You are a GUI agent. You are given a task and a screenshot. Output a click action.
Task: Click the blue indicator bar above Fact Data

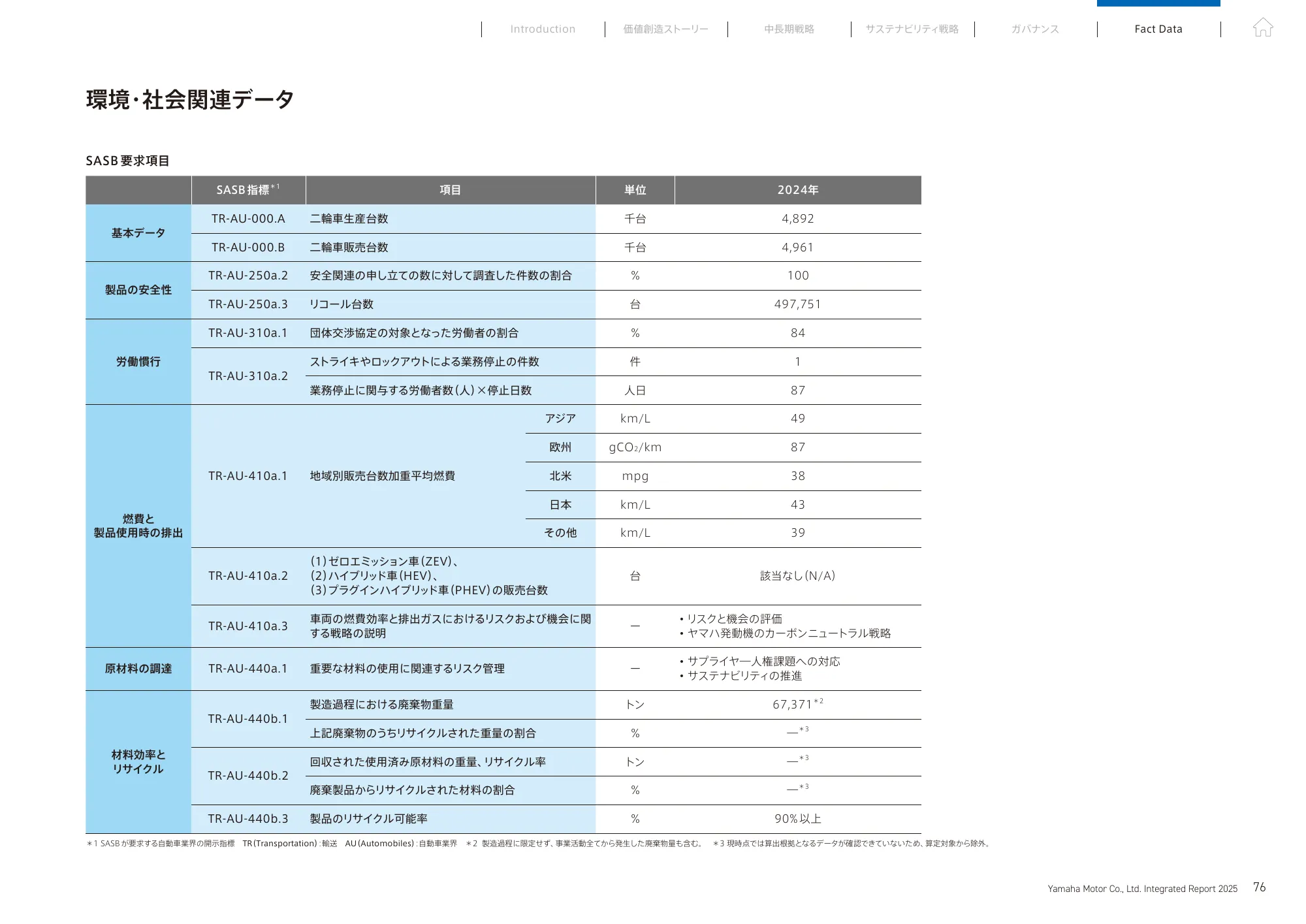[x=1158, y=3]
